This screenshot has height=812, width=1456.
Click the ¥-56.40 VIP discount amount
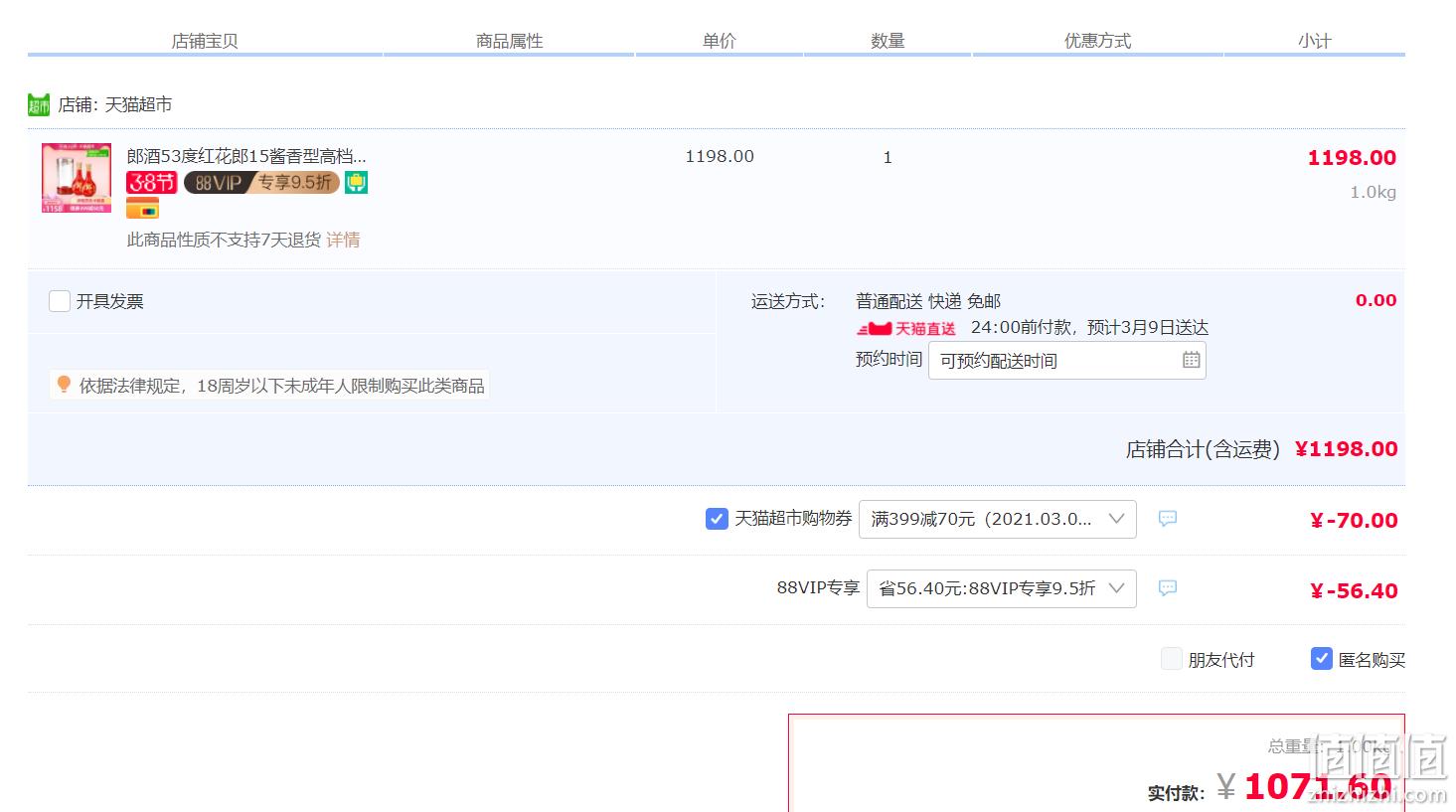[1354, 590]
